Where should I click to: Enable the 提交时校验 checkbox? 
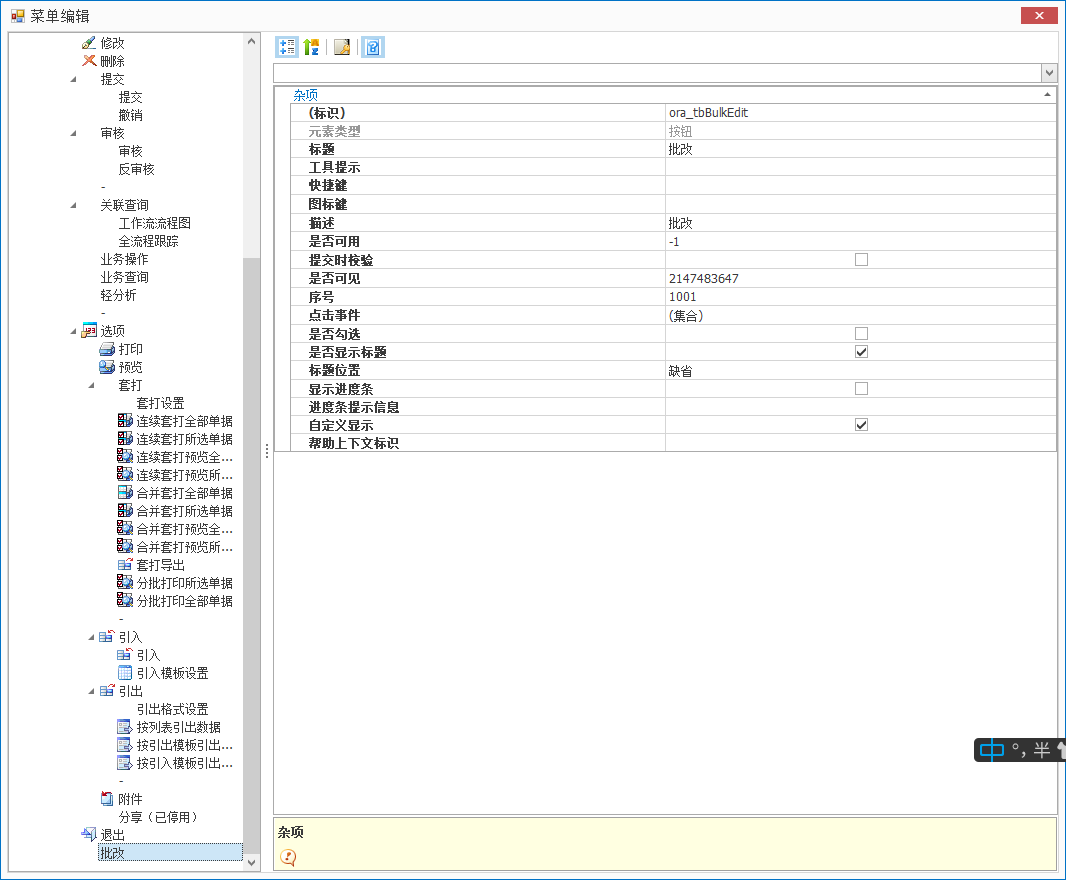(861, 260)
